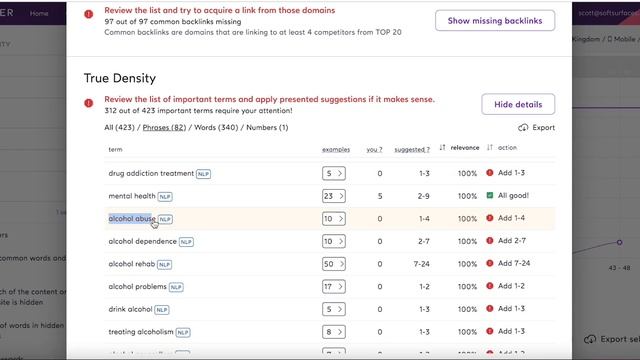Viewport: 640px width, 360px height.
Task: Open Home in the background navigation
Action: 39,13
